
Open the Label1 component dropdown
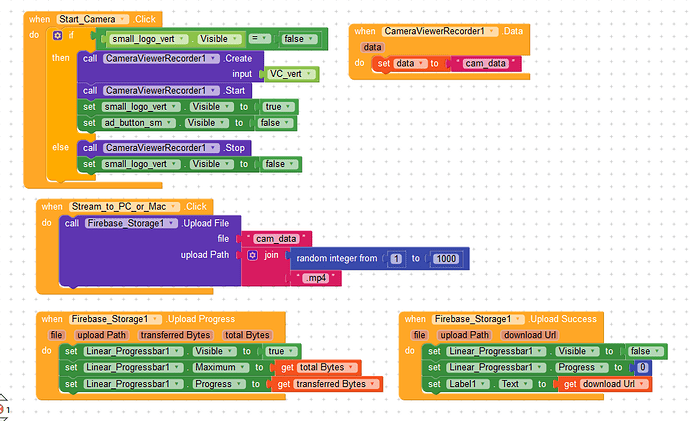click(x=468, y=384)
